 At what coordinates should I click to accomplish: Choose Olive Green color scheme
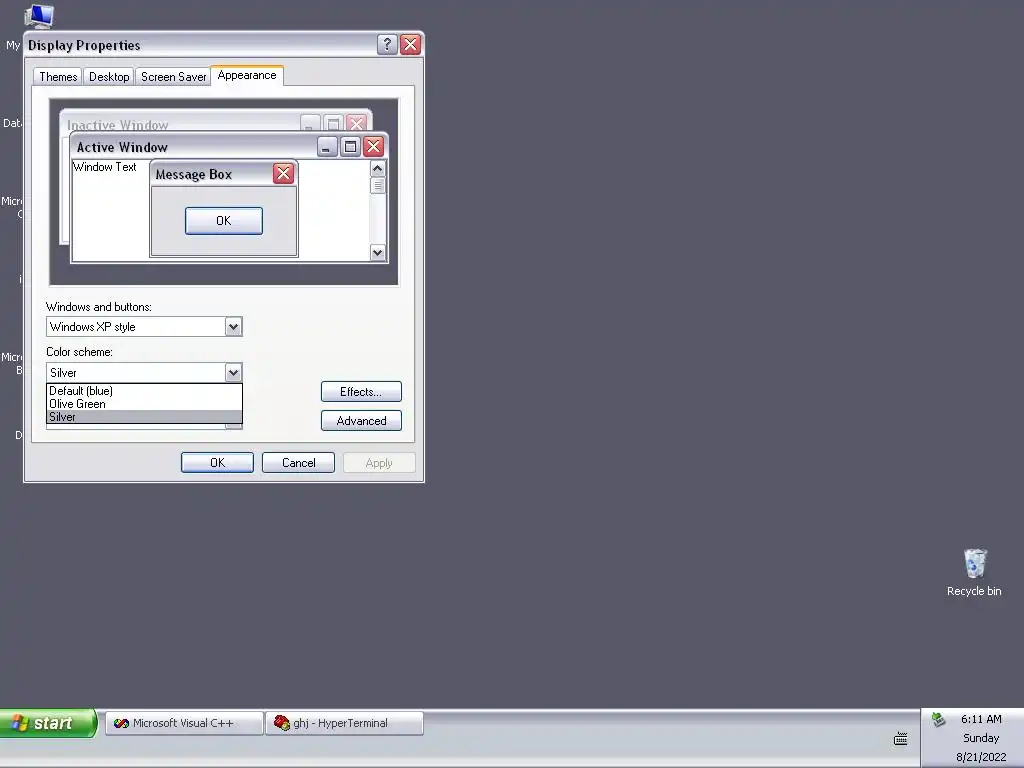pos(144,404)
